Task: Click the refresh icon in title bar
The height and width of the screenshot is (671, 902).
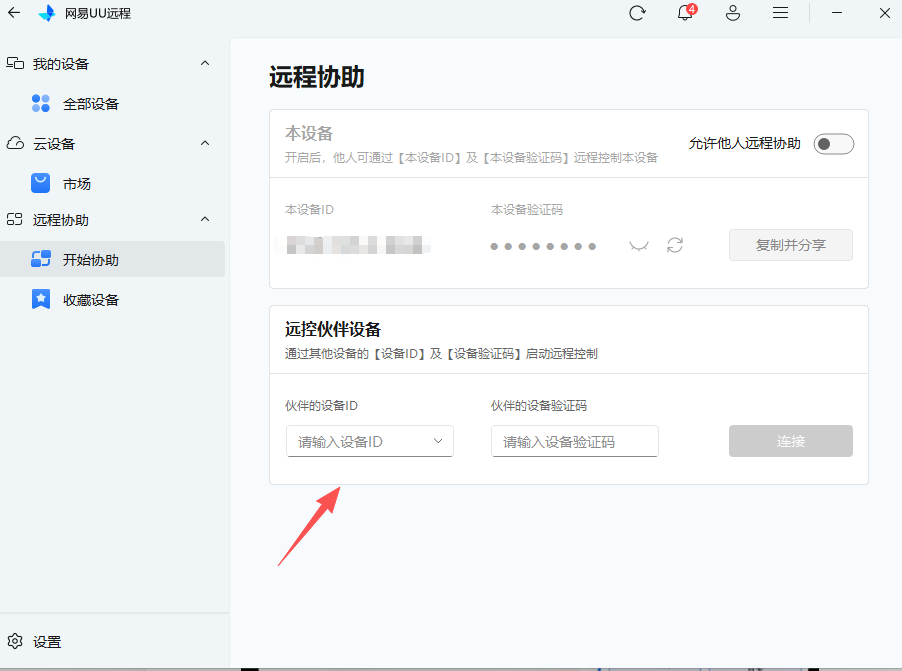Action: click(637, 13)
